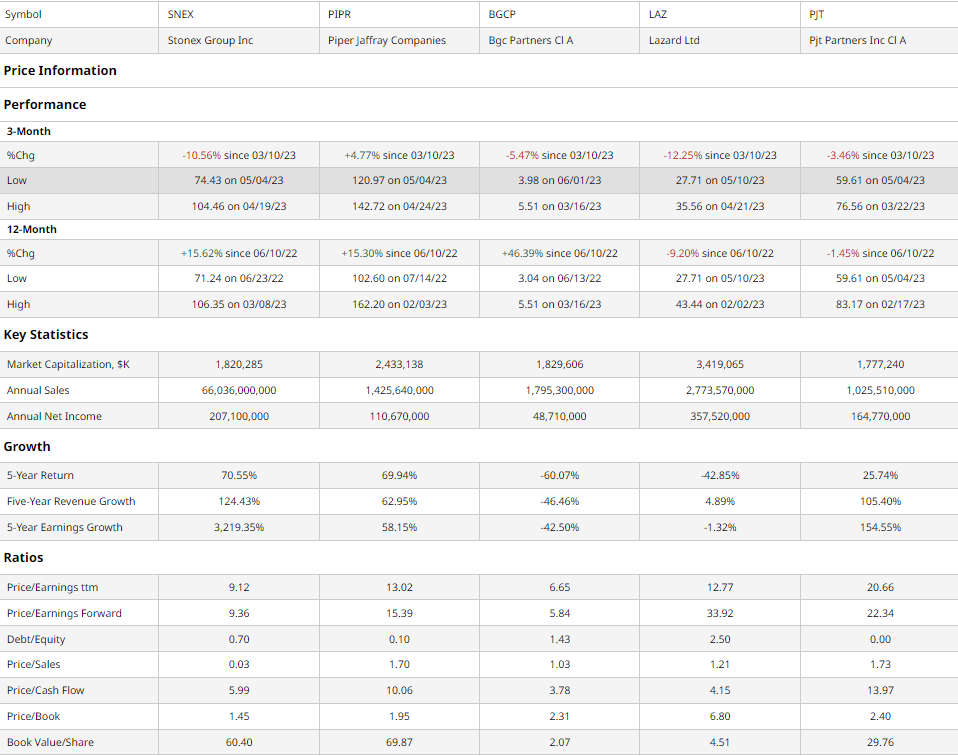Click SNEX market cap 1,820,285
The height and width of the screenshot is (756, 958).
click(239, 364)
